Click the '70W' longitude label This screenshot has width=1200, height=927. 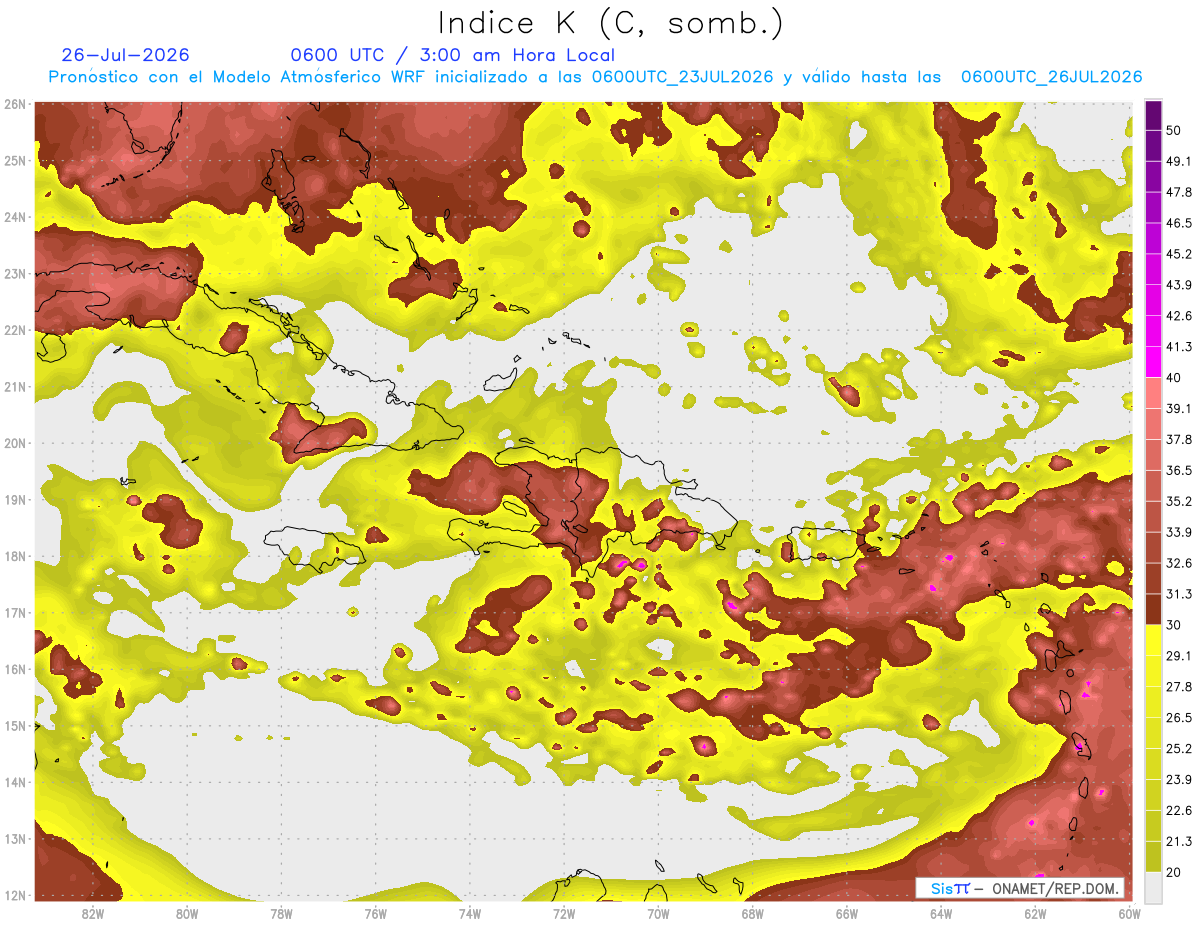[x=658, y=915]
